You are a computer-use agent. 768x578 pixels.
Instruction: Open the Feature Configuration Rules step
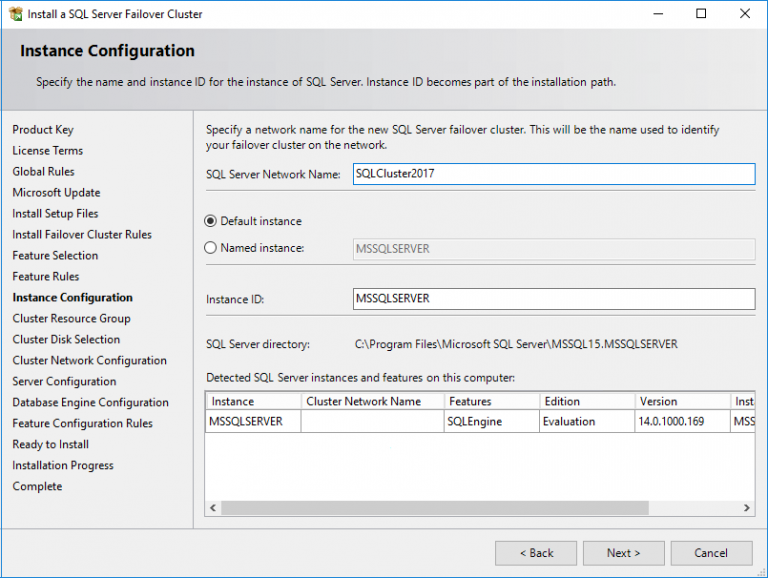[82, 423]
